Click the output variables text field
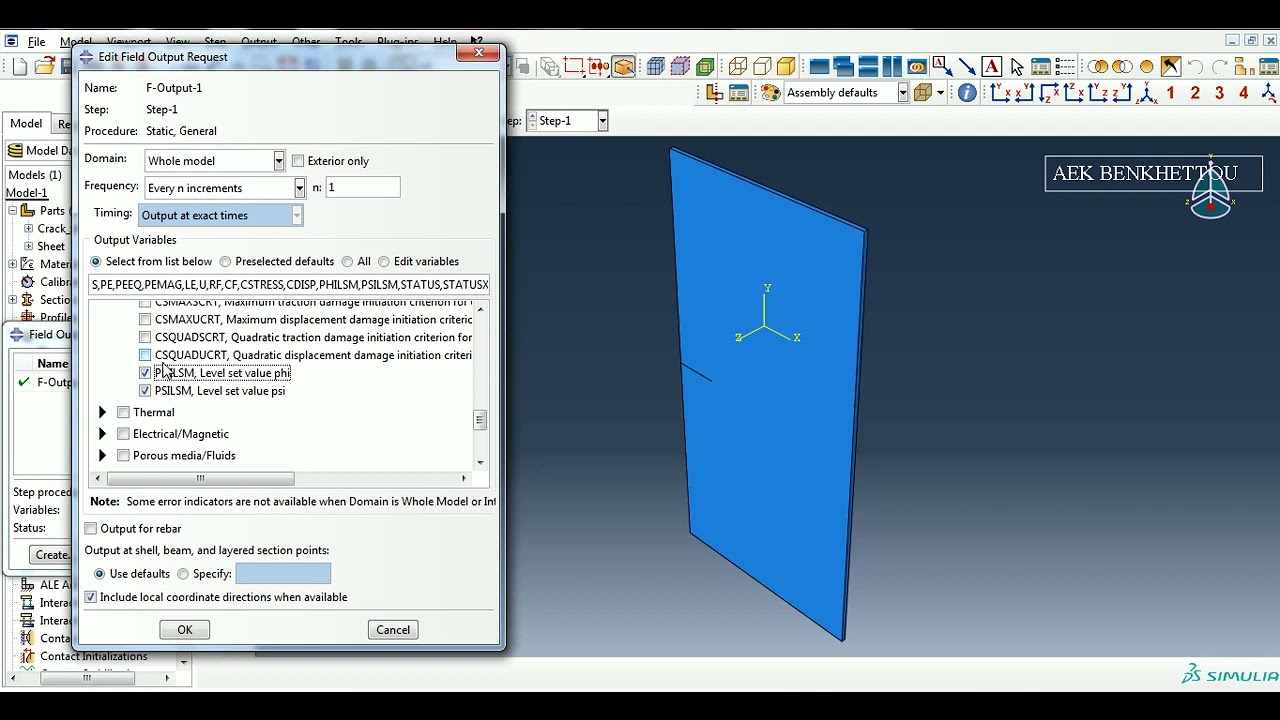 [289, 285]
